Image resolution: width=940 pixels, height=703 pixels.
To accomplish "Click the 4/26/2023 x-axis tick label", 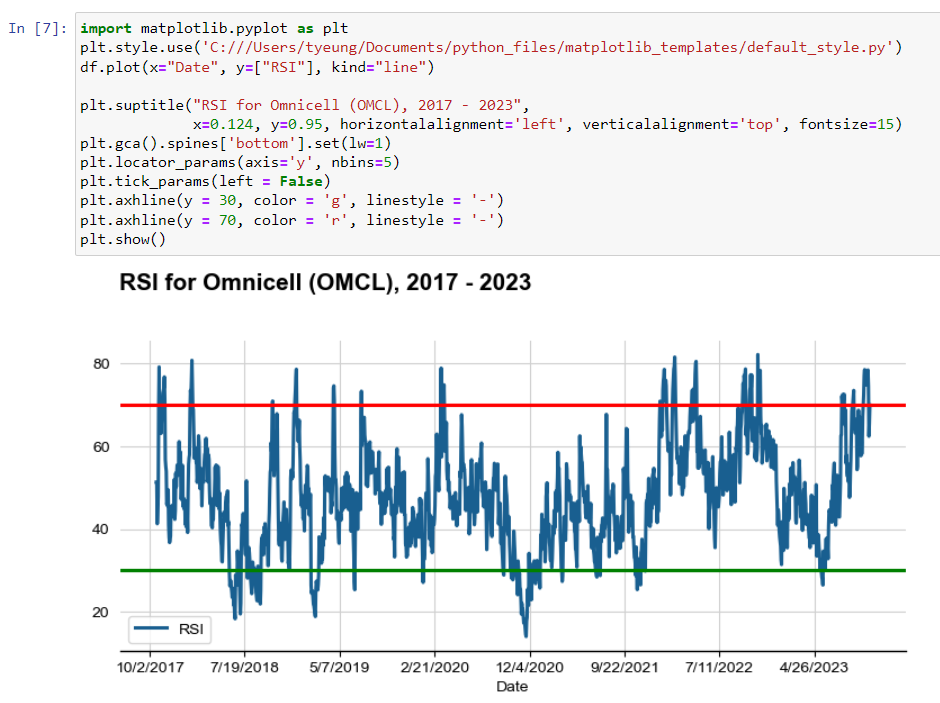I will tap(813, 667).
